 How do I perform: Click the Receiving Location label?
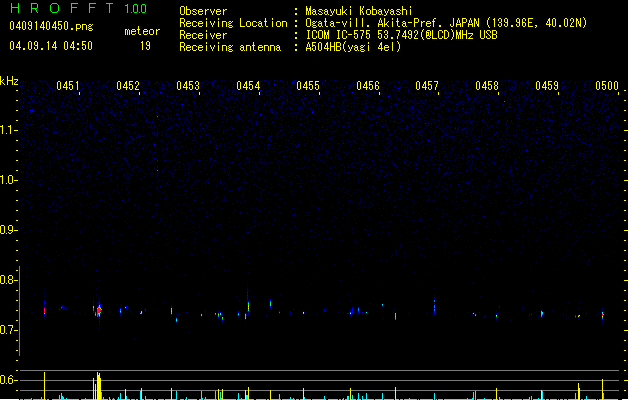tap(233, 23)
